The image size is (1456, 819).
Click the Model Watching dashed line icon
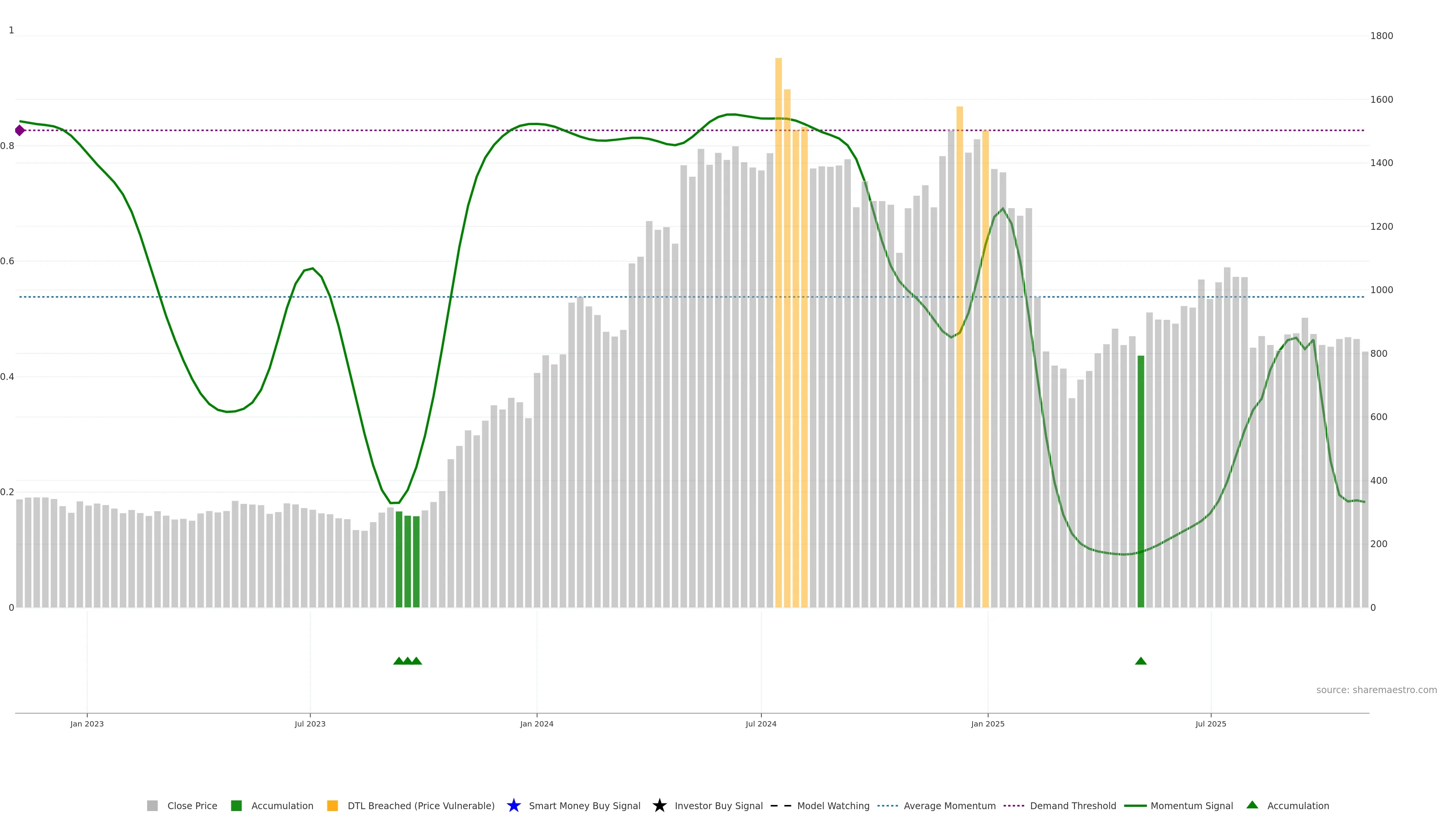point(781,805)
